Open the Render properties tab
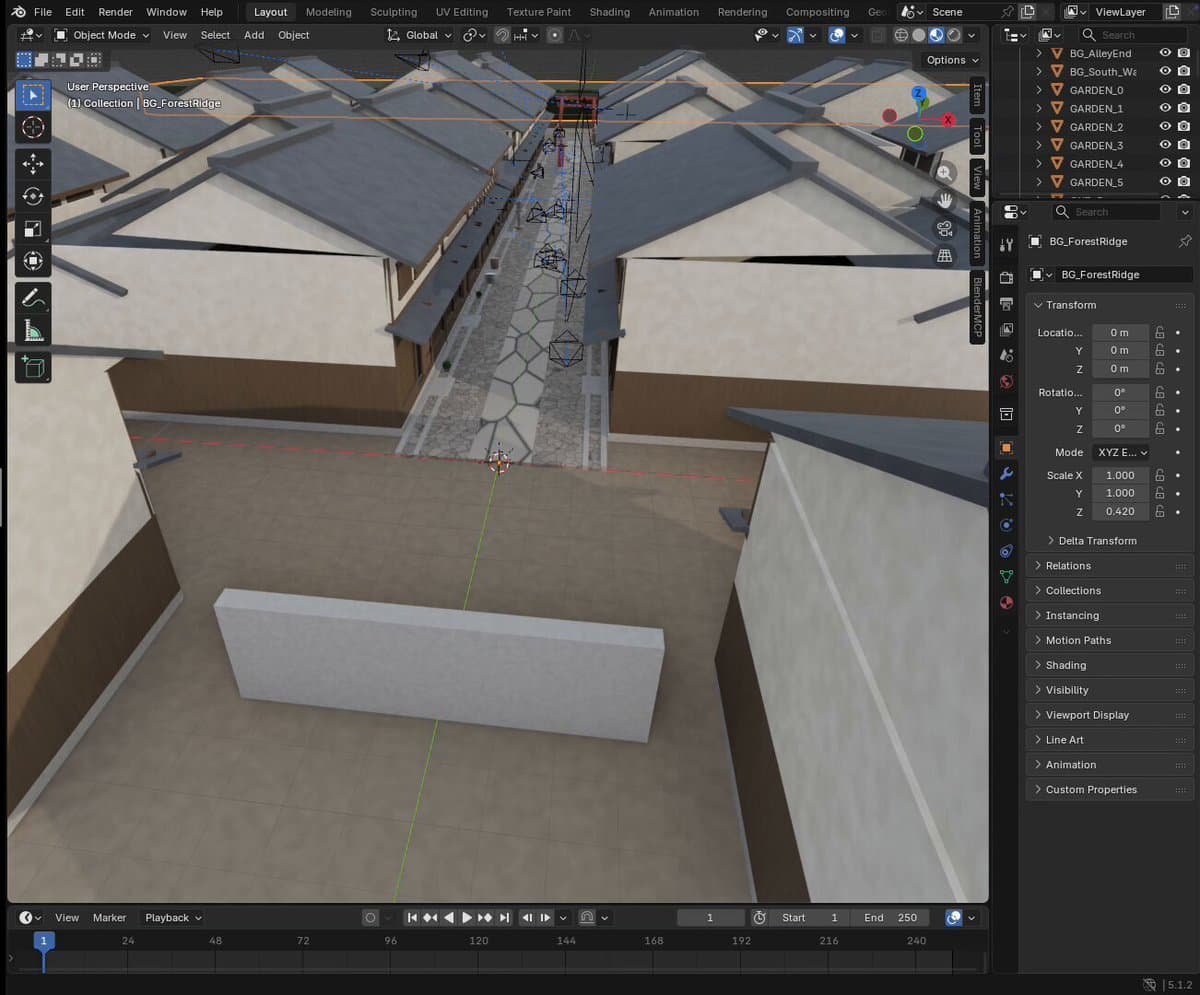The height and width of the screenshot is (995, 1200). tap(1007, 277)
